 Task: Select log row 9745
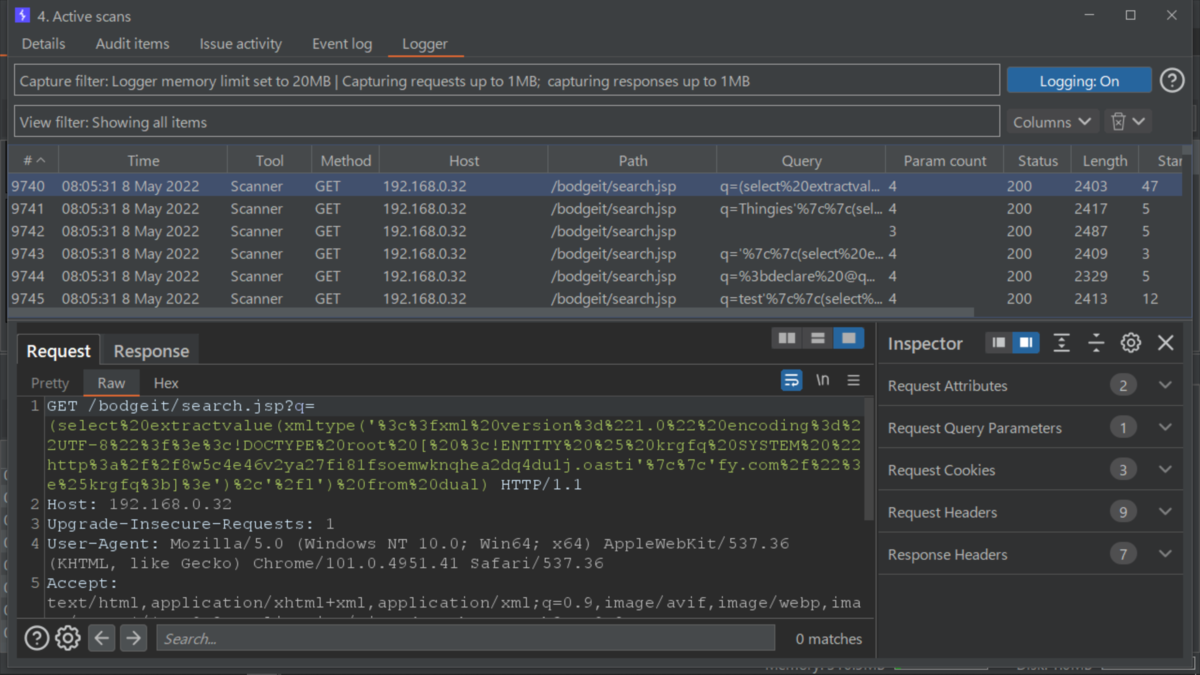(x=595, y=298)
